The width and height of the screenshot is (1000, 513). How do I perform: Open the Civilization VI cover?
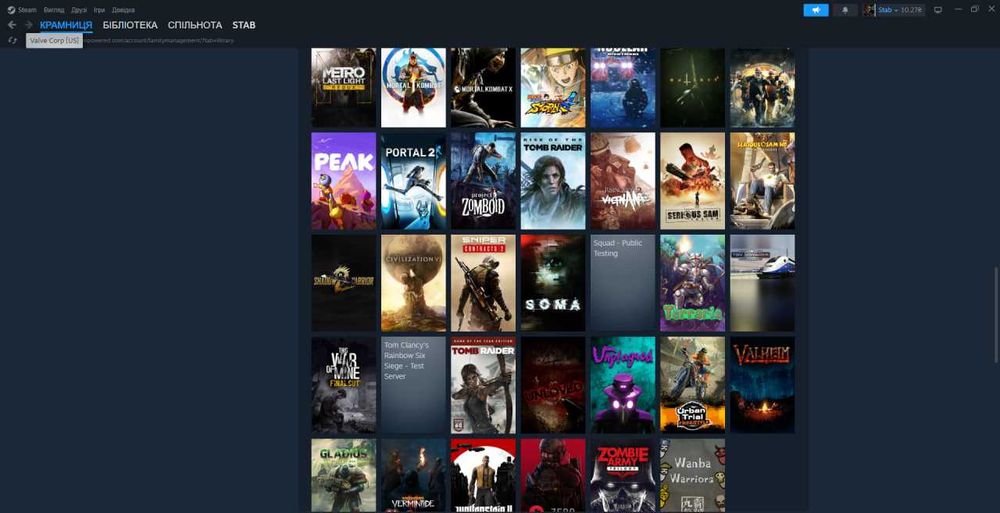(413, 283)
